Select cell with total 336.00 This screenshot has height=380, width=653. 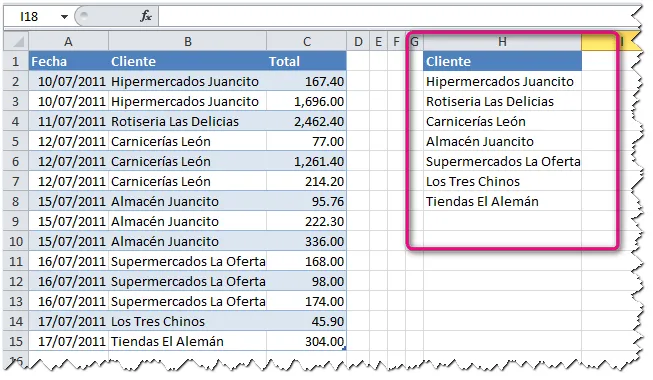(307, 241)
